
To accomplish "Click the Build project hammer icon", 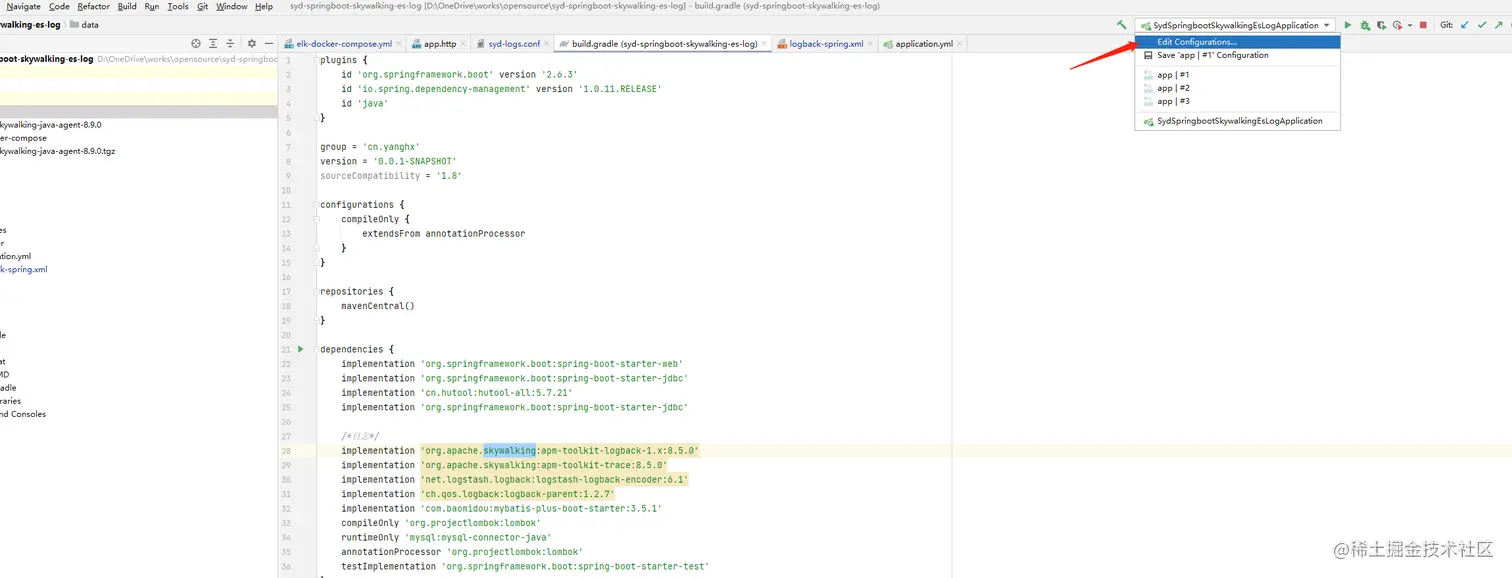I will [1122, 25].
